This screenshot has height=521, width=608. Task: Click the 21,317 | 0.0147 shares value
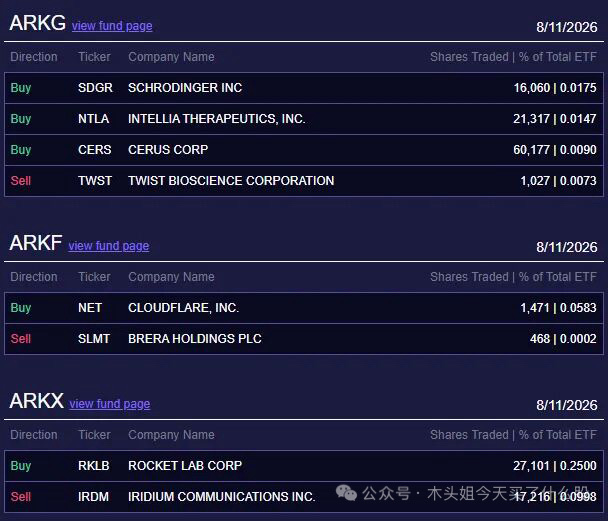click(x=555, y=119)
